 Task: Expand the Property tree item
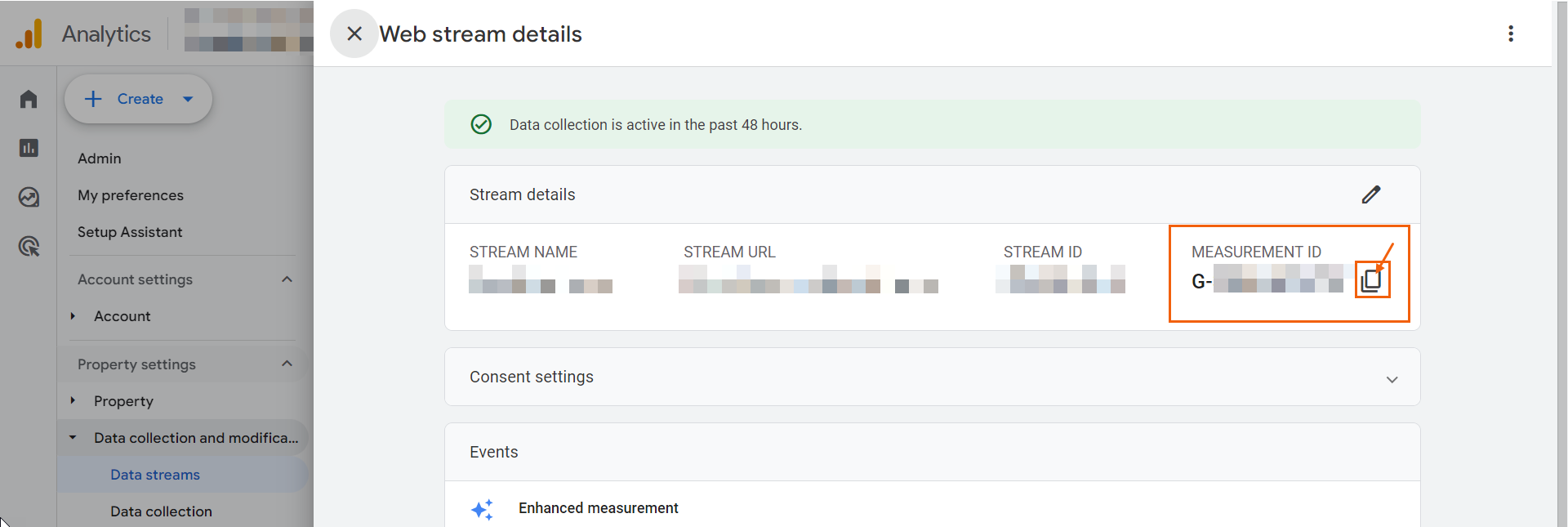tap(73, 401)
